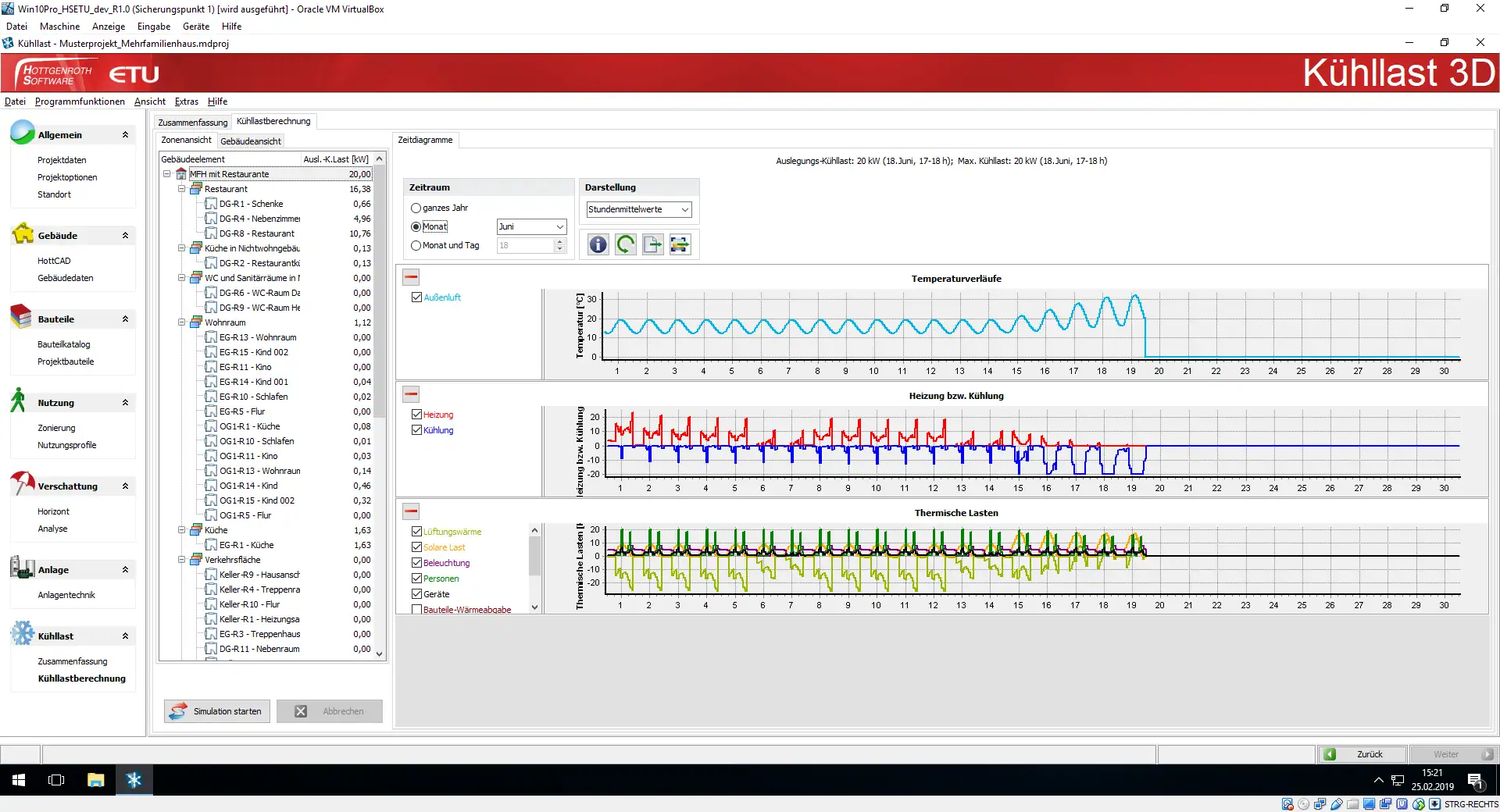Click the export document icon
1500x812 pixels.
pos(652,245)
